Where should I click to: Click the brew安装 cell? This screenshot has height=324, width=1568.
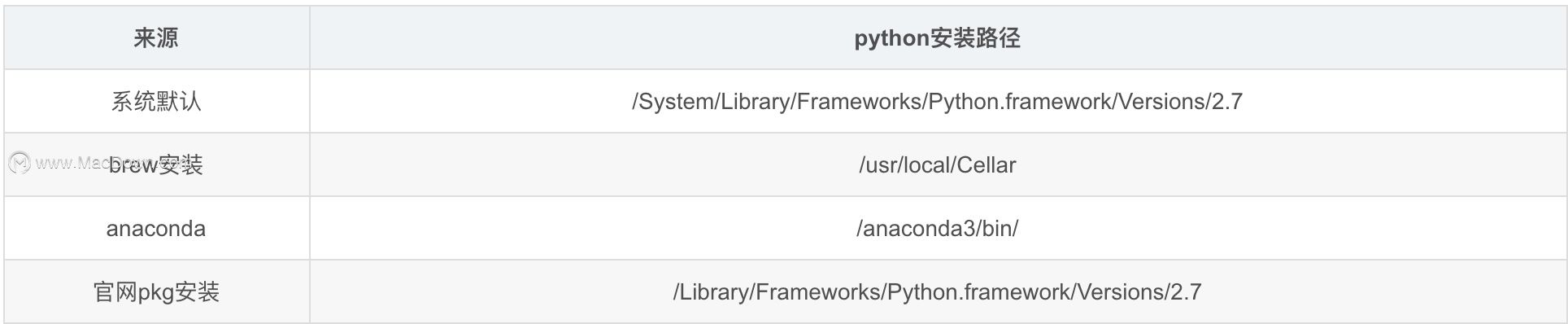click(155, 165)
